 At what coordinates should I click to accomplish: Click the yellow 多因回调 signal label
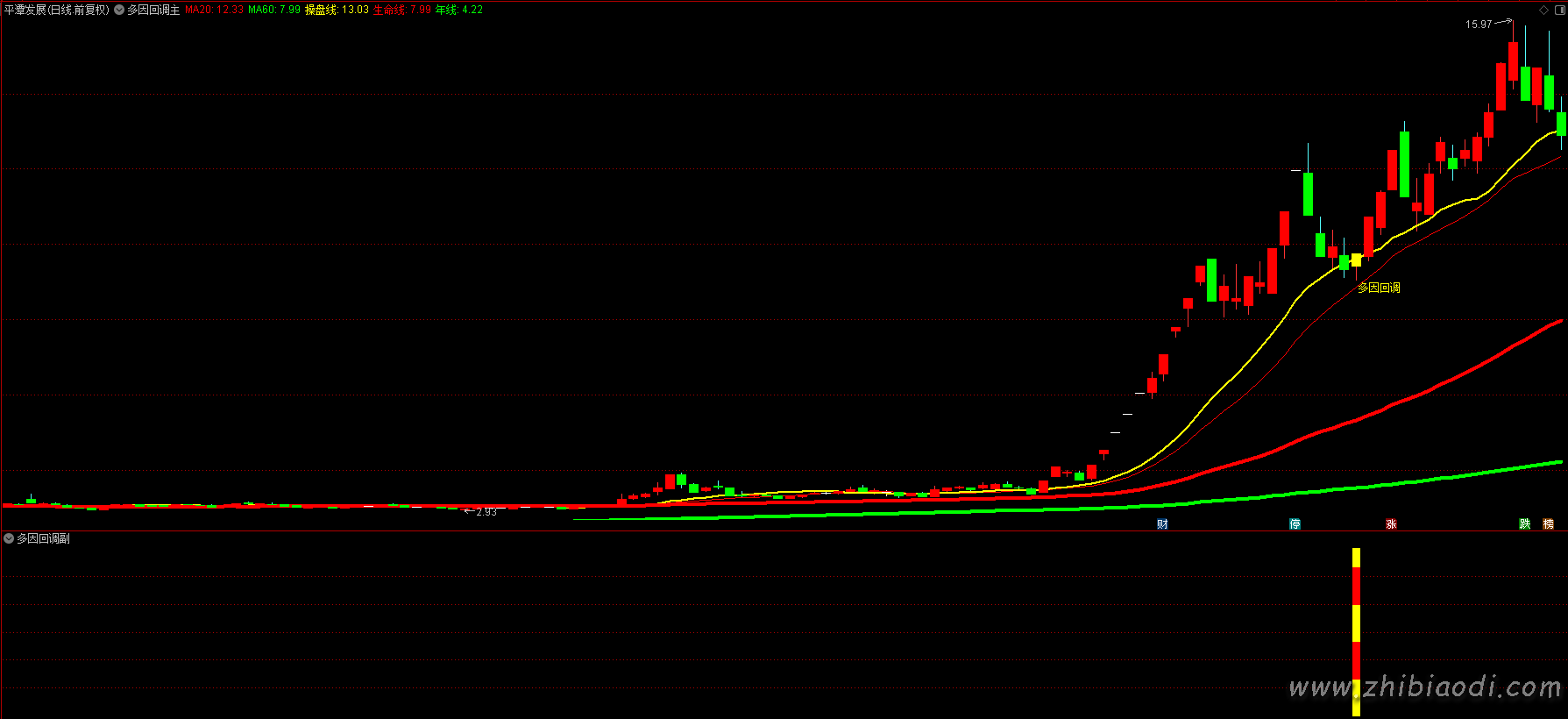pos(1379,288)
